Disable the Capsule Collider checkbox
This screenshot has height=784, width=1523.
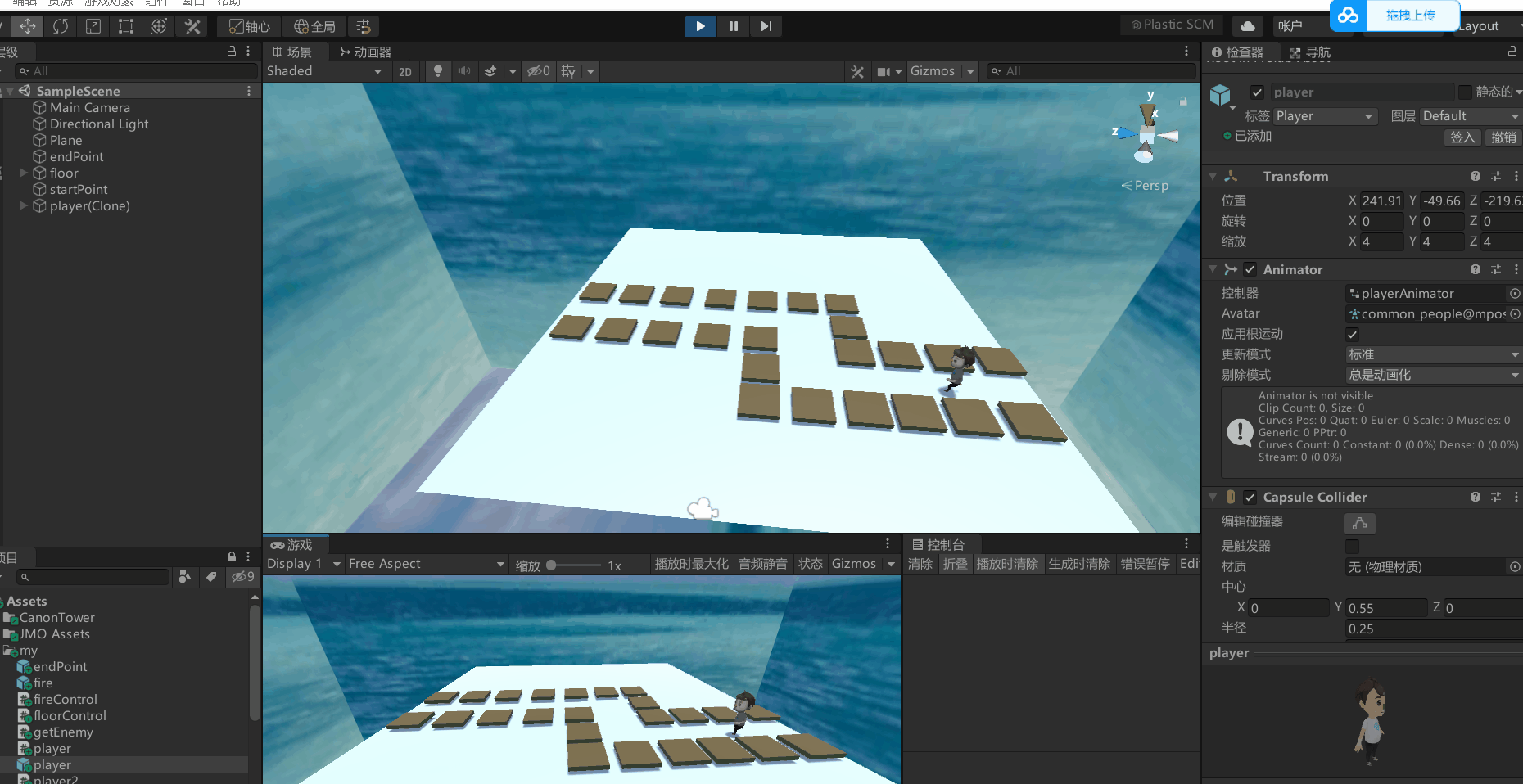pyautogui.click(x=1250, y=497)
